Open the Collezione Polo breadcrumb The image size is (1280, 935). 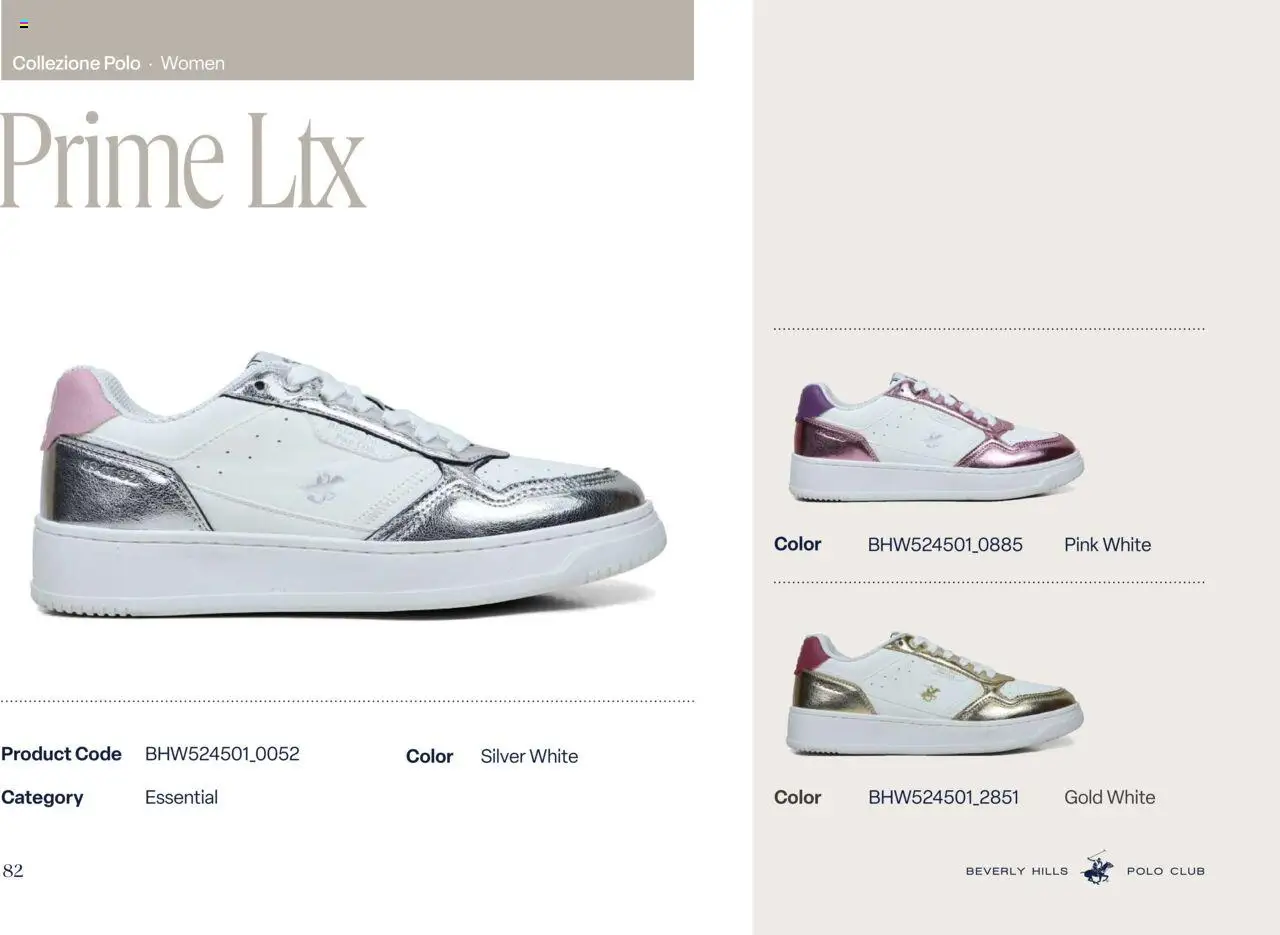click(x=76, y=63)
